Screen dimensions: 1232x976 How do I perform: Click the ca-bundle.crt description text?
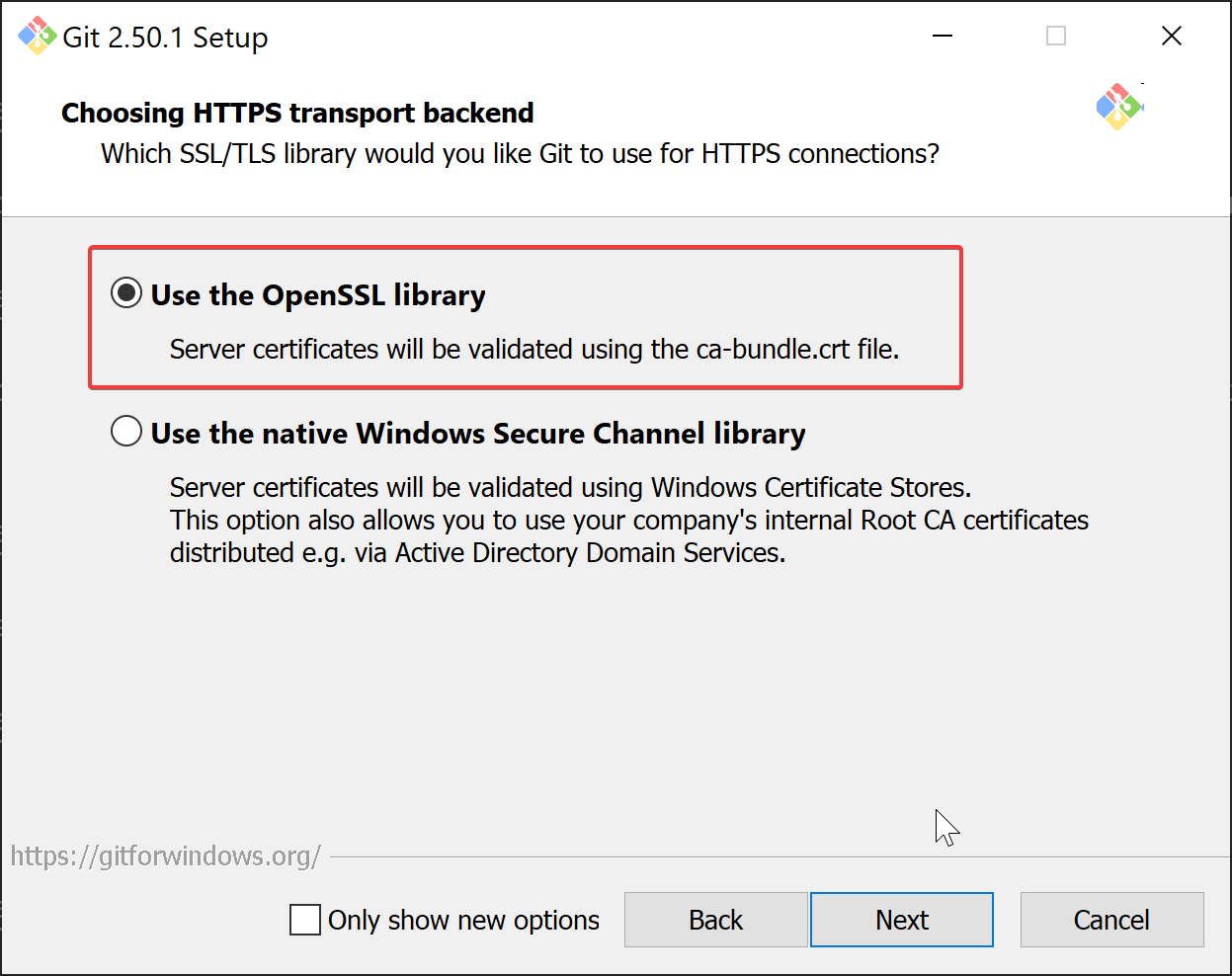pos(534,350)
